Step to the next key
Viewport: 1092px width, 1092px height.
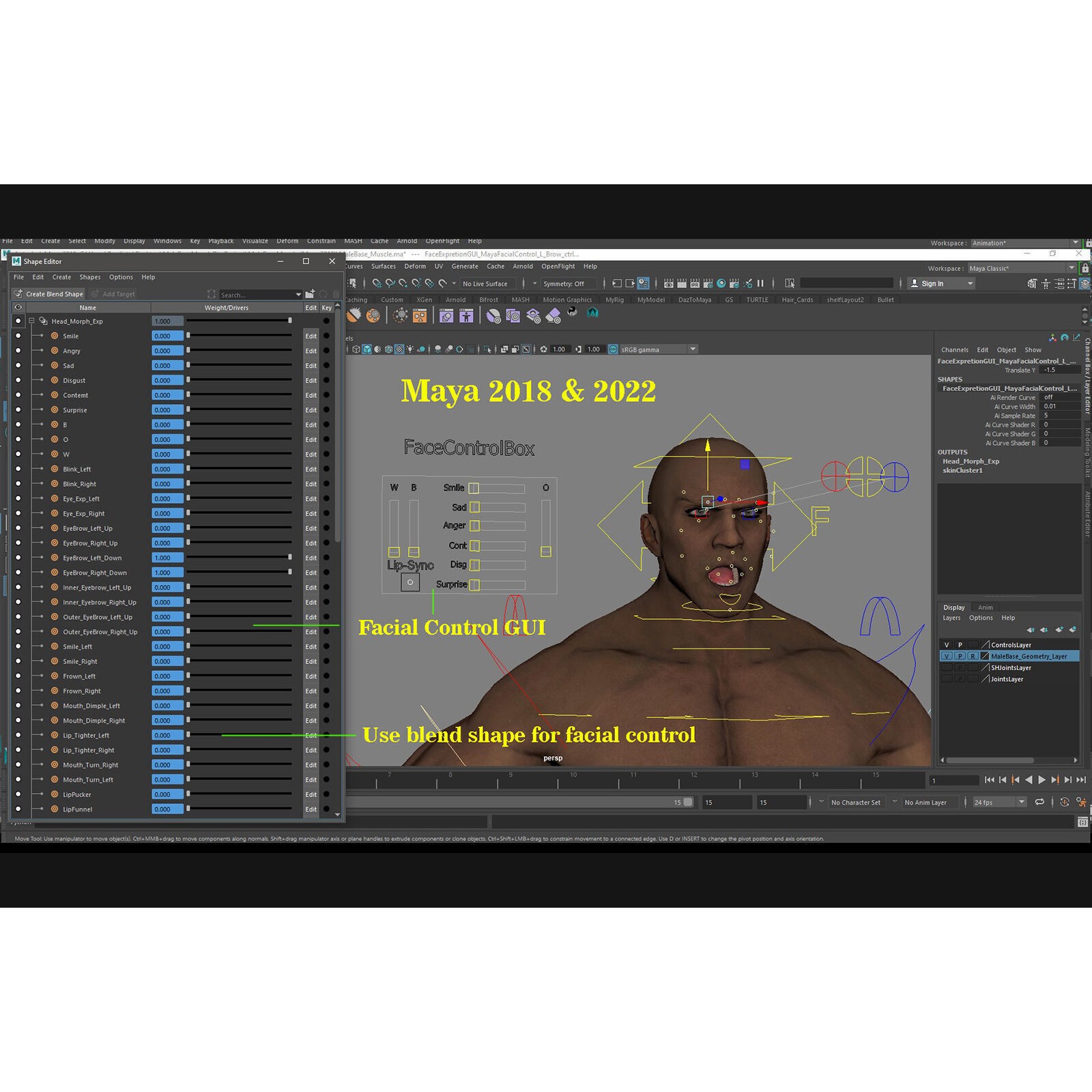[x=1055, y=780]
